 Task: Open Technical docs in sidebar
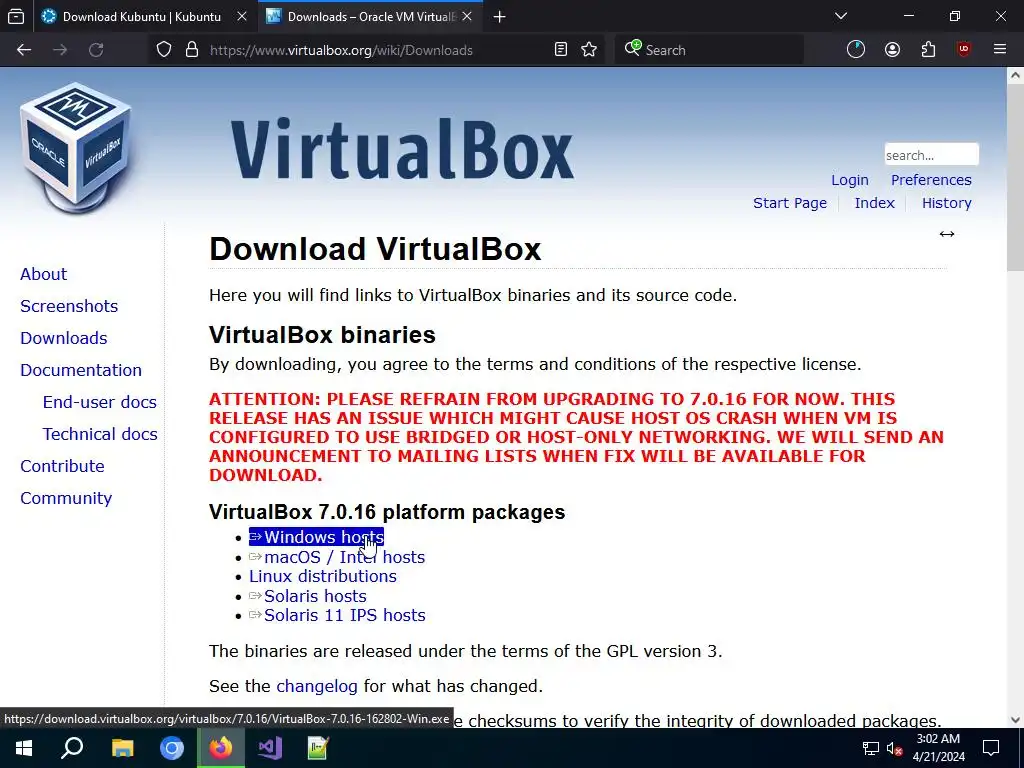pyautogui.click(x=100, y=434)
